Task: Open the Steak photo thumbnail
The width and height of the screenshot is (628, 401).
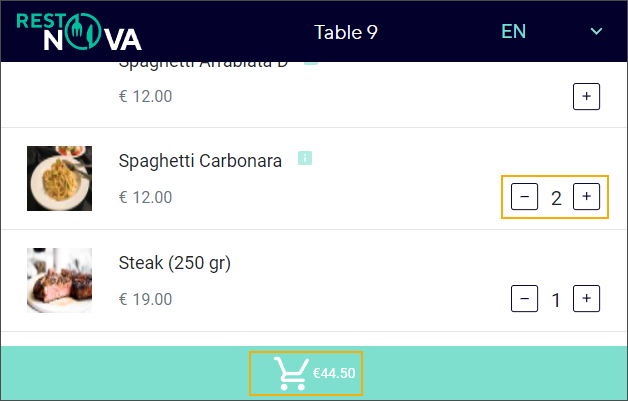Action: pyautogui.click(x=59, y=280)
